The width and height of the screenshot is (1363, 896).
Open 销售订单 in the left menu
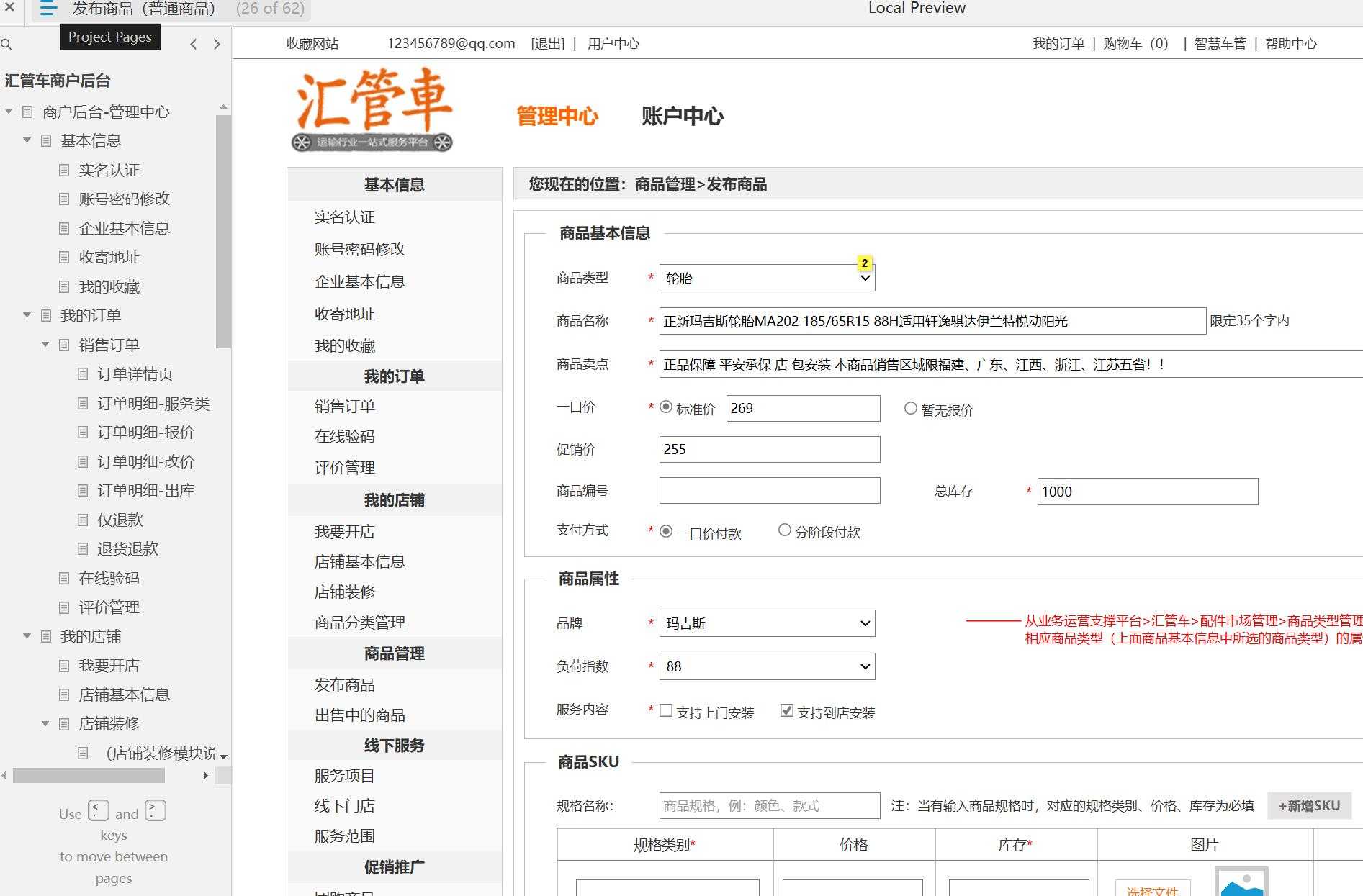point(345,407)
